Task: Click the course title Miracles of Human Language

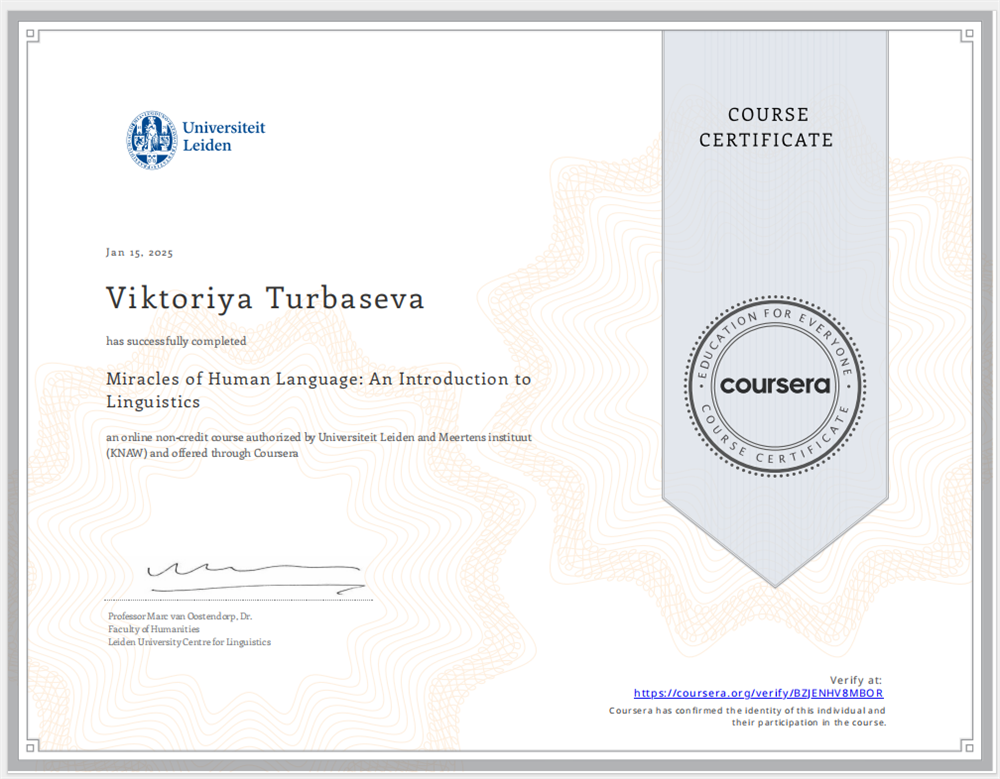Action: click(318, 390)
